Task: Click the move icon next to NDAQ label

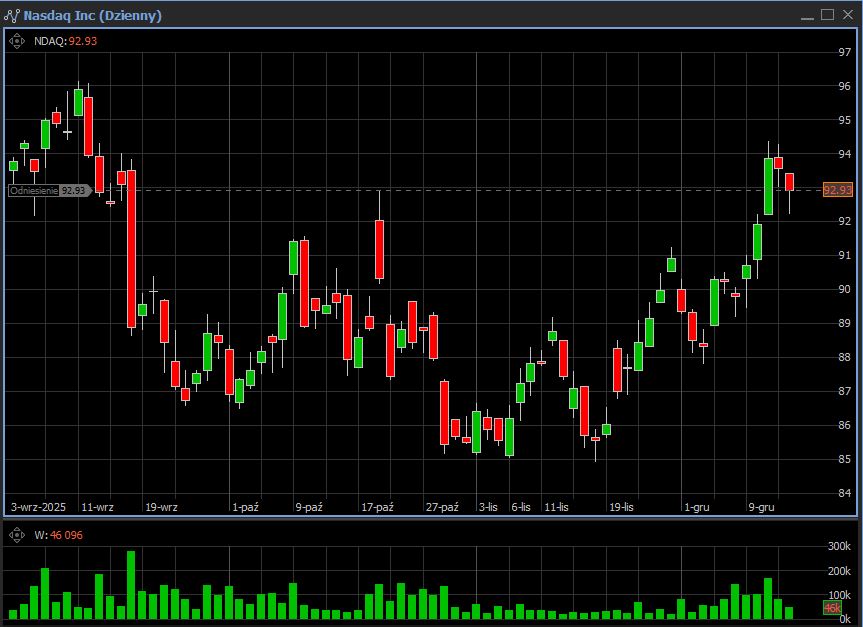Action: click(17, 41)
